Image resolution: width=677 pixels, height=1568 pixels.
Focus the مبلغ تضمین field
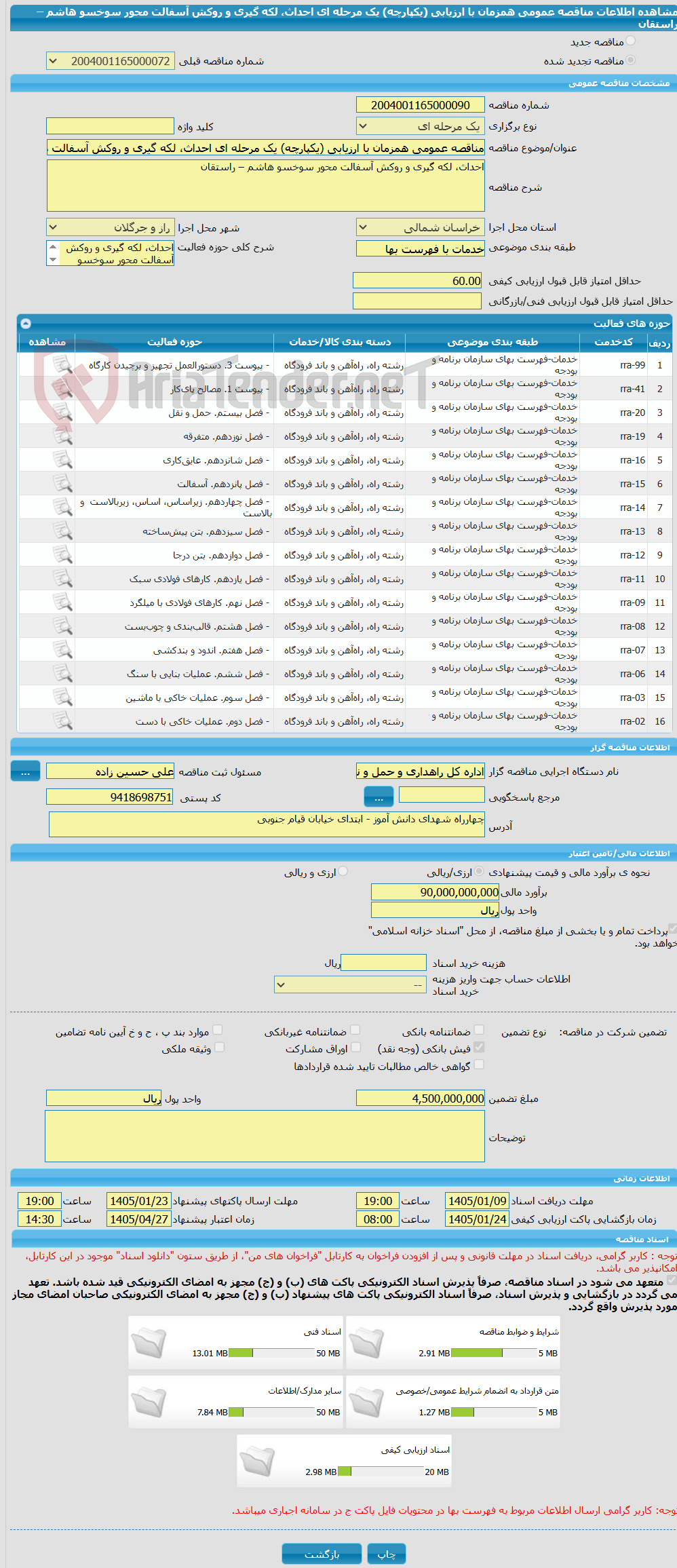(421, 1098)
